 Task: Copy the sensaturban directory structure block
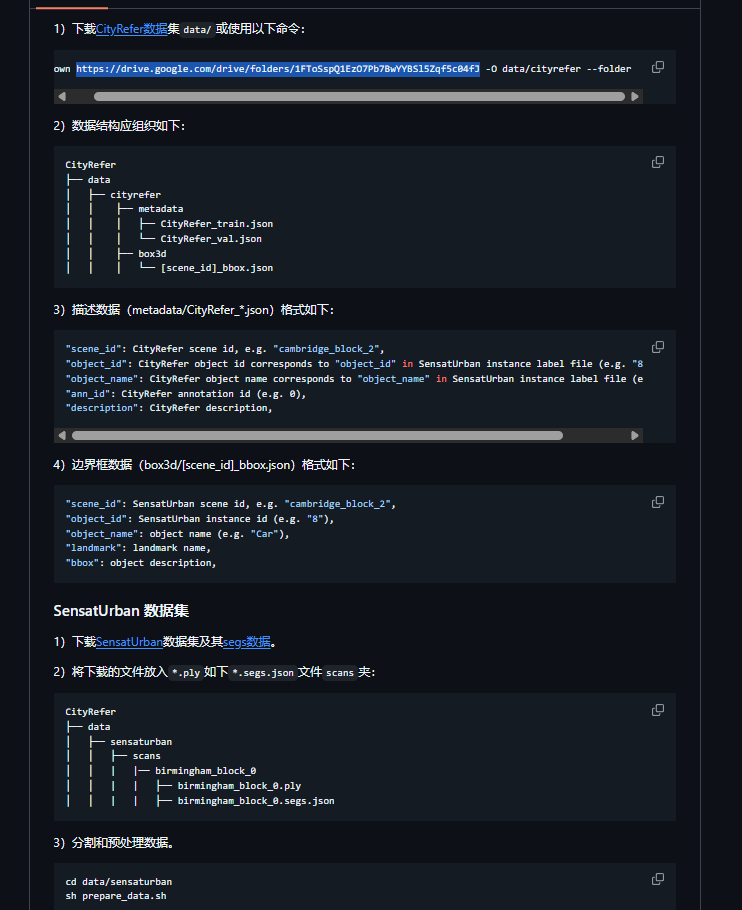[x=658, y=710]
